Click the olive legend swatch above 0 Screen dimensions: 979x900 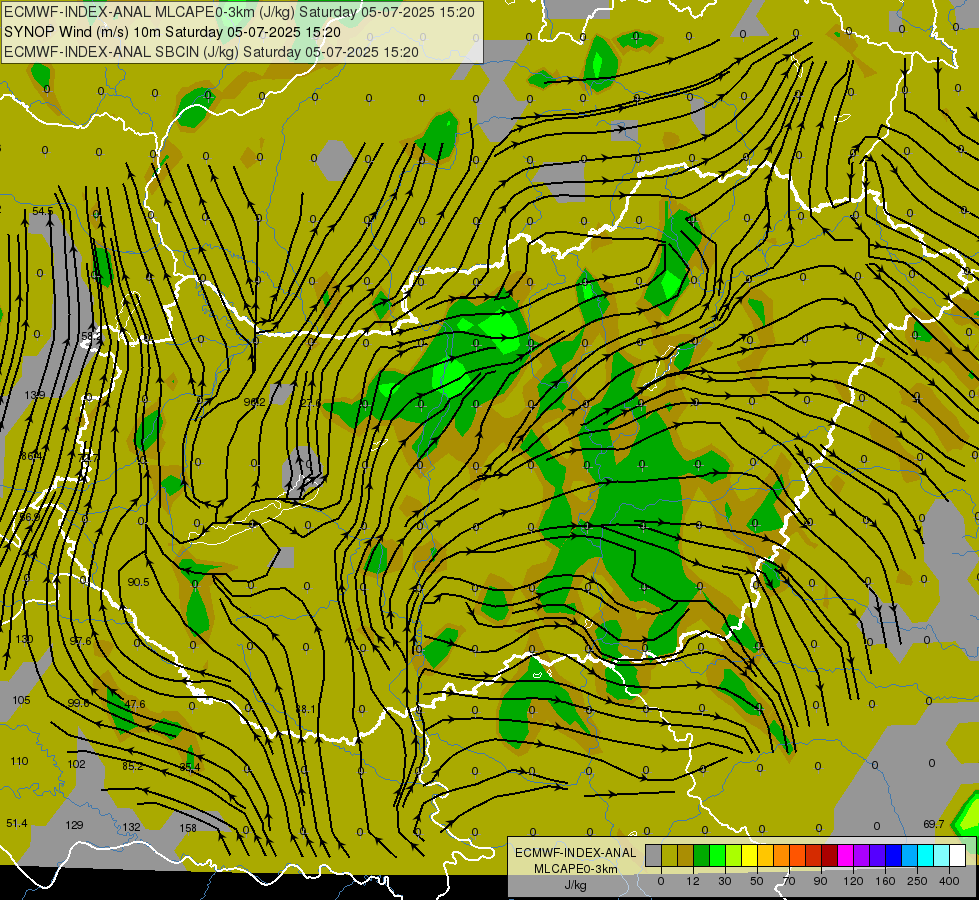pos(669,855)
